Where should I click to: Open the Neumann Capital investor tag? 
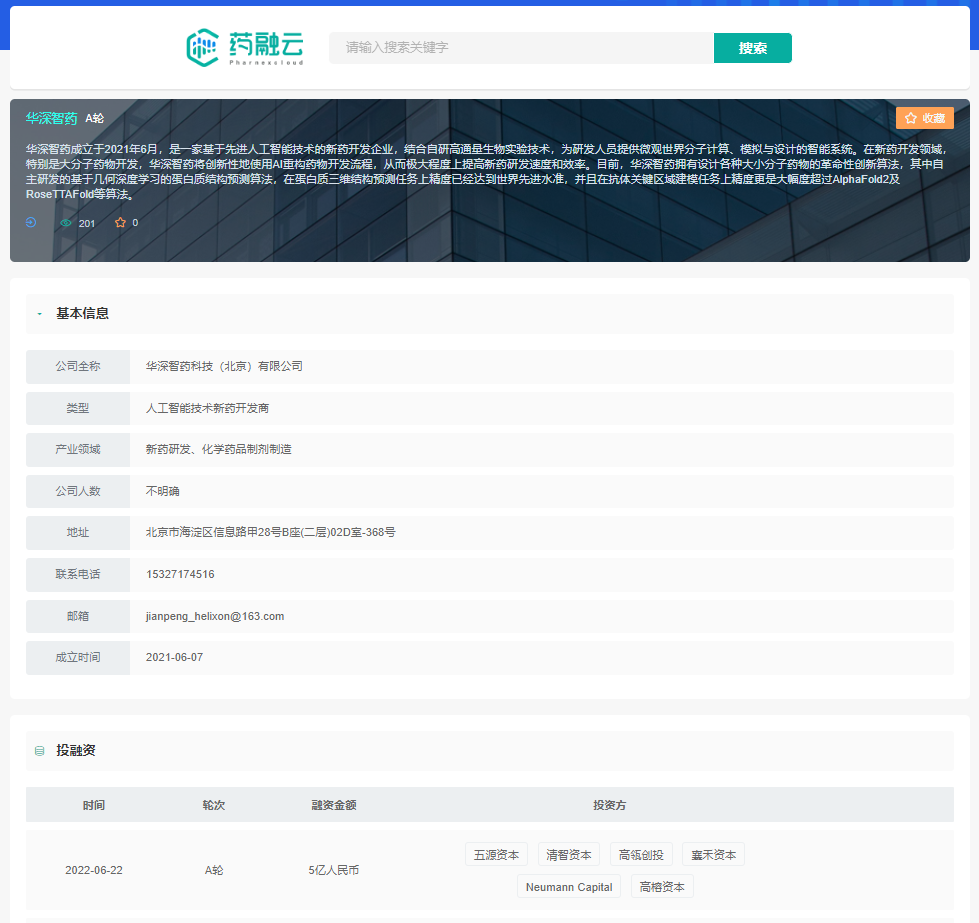click(569, 887)
